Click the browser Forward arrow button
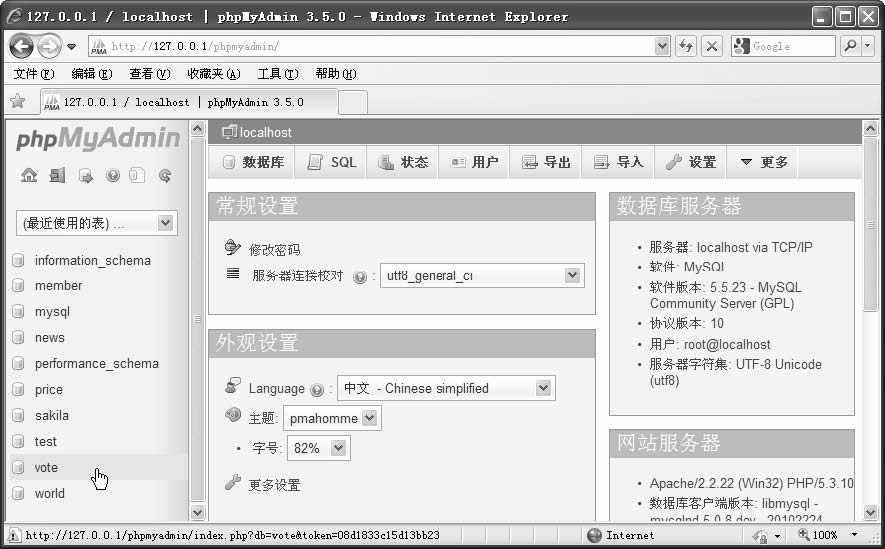 (49, 46)
